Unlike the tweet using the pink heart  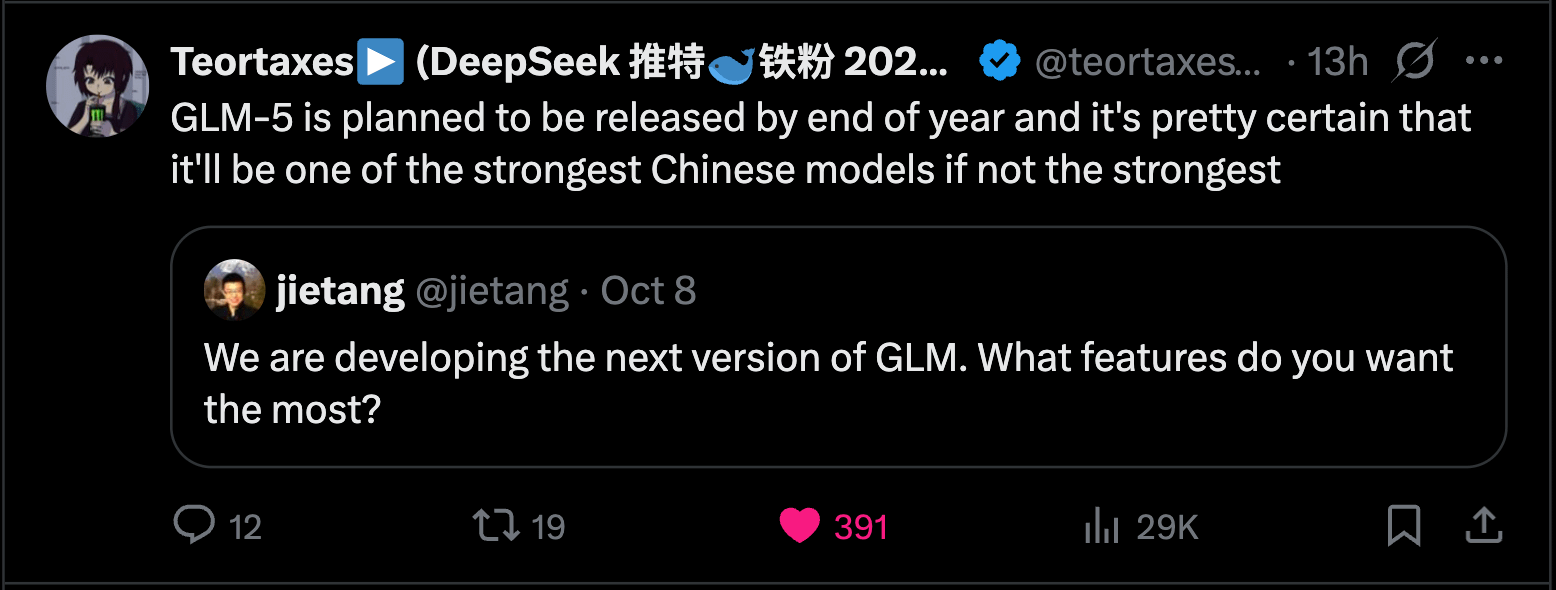(799, 525)
